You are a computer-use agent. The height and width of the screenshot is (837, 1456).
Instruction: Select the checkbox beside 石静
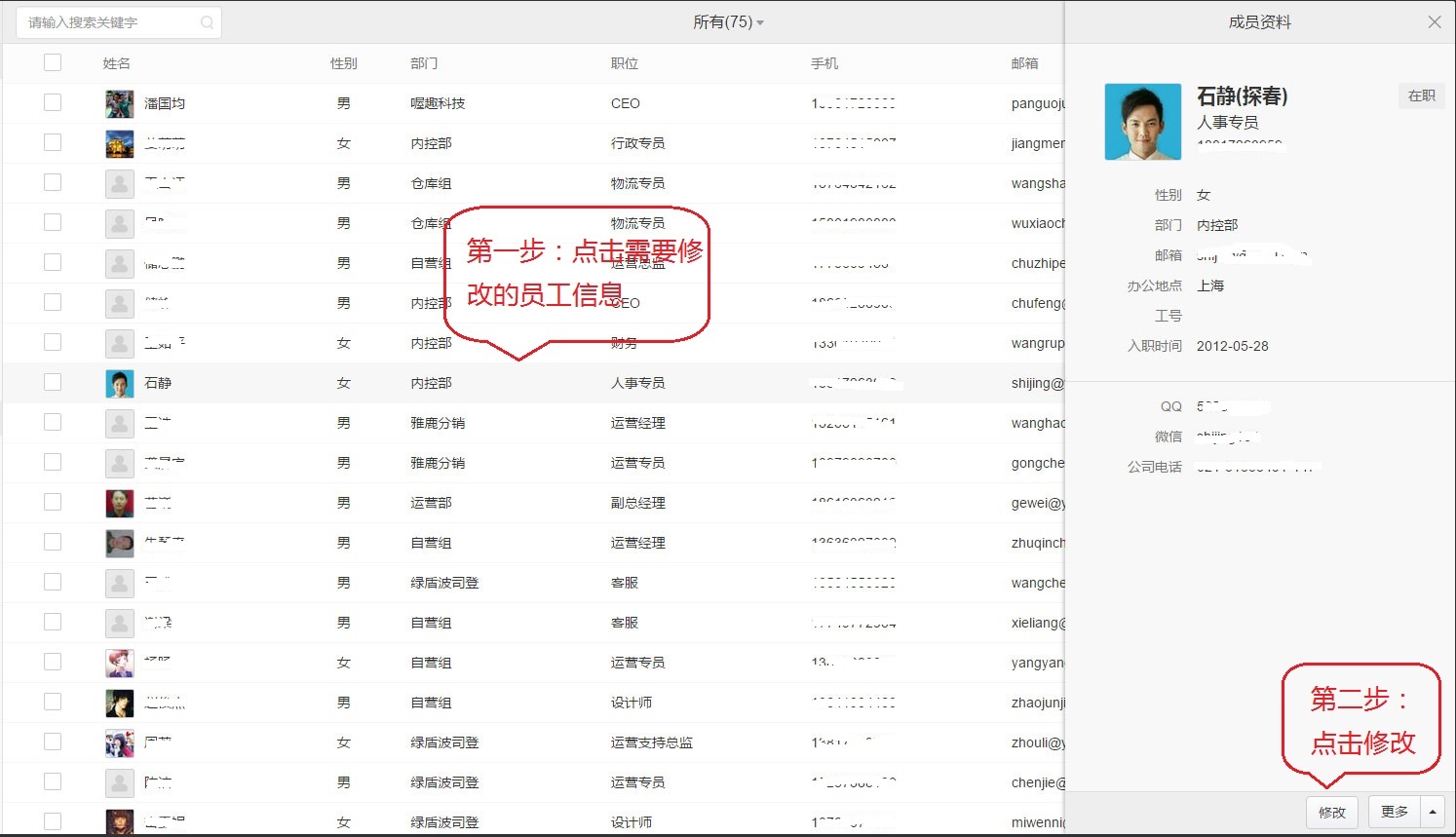click(53, 382)
